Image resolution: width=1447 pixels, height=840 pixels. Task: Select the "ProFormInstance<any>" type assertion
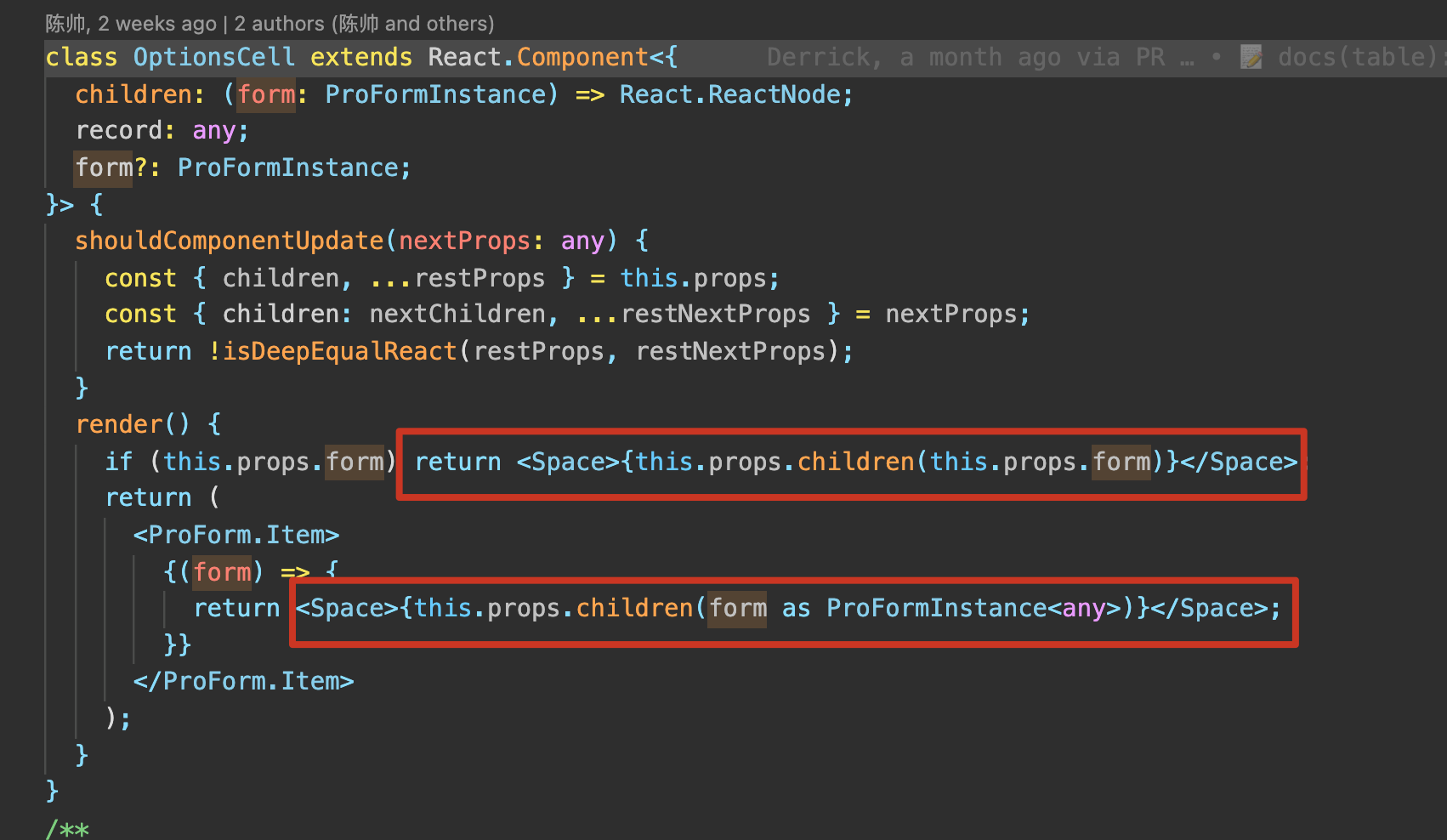tap(973, 608)
